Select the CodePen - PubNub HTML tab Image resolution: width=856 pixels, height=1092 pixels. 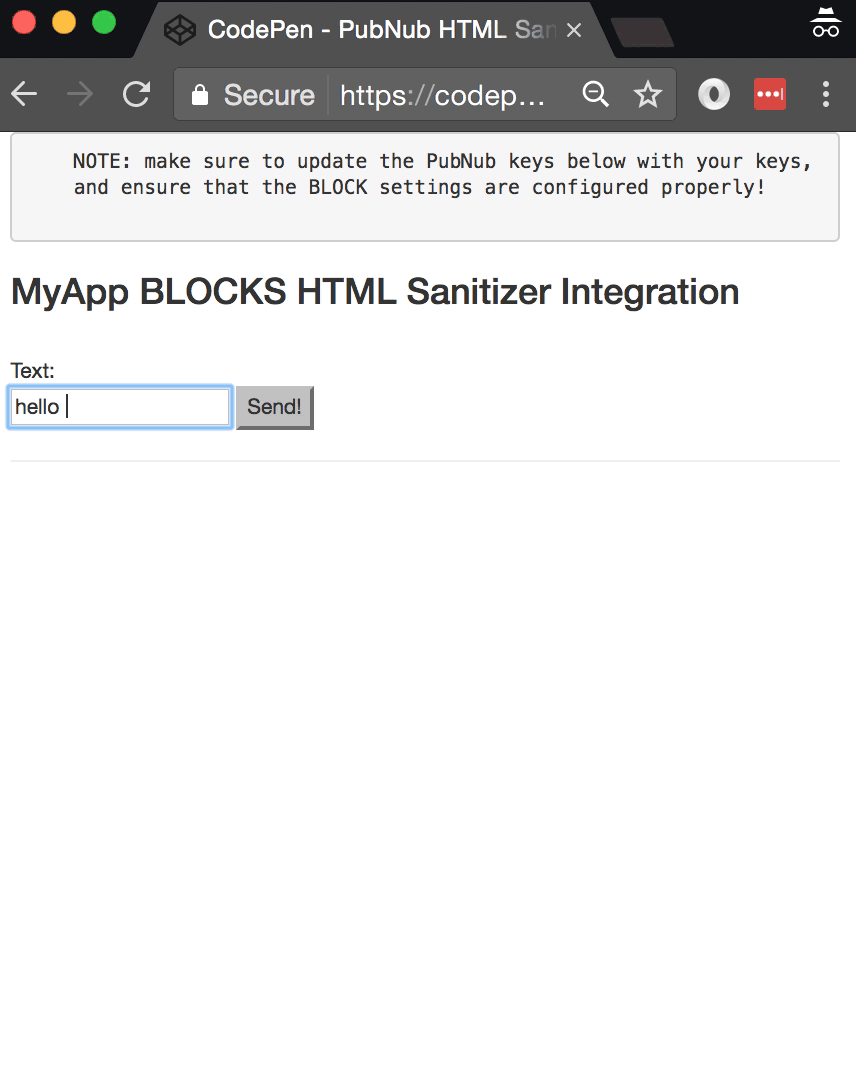click(x=370, y=30)
